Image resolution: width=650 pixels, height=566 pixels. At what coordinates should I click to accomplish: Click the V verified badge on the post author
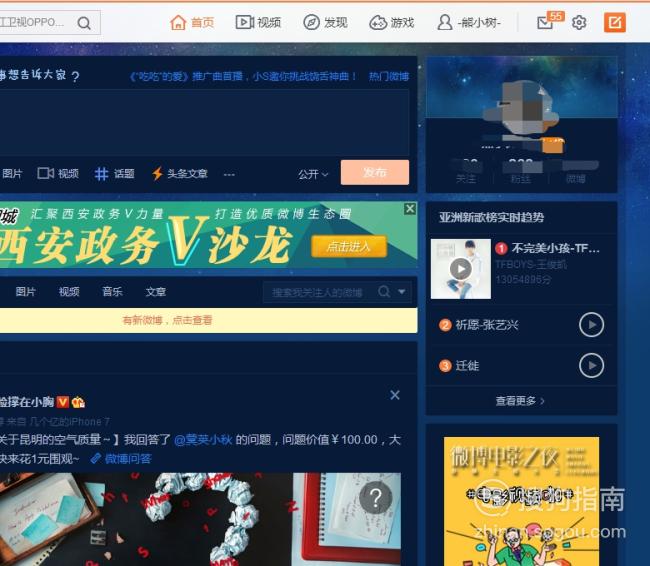[x=63, y=402]
